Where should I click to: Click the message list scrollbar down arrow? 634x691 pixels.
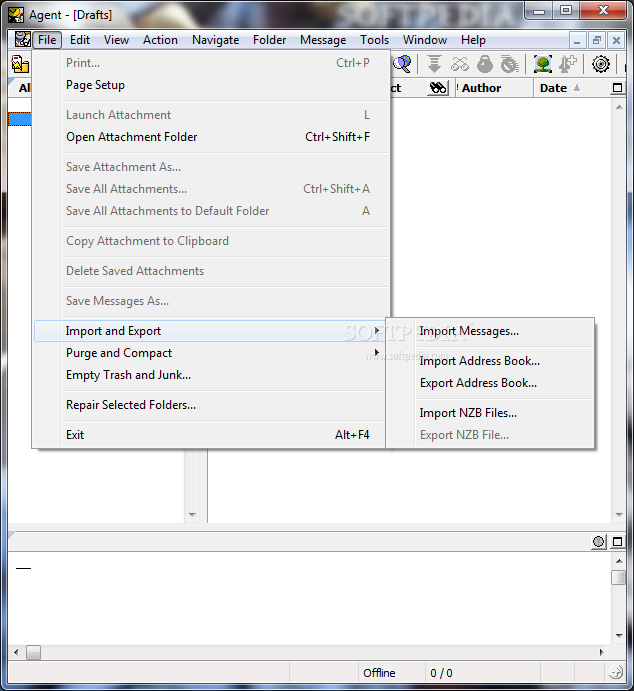pos(619,515)
